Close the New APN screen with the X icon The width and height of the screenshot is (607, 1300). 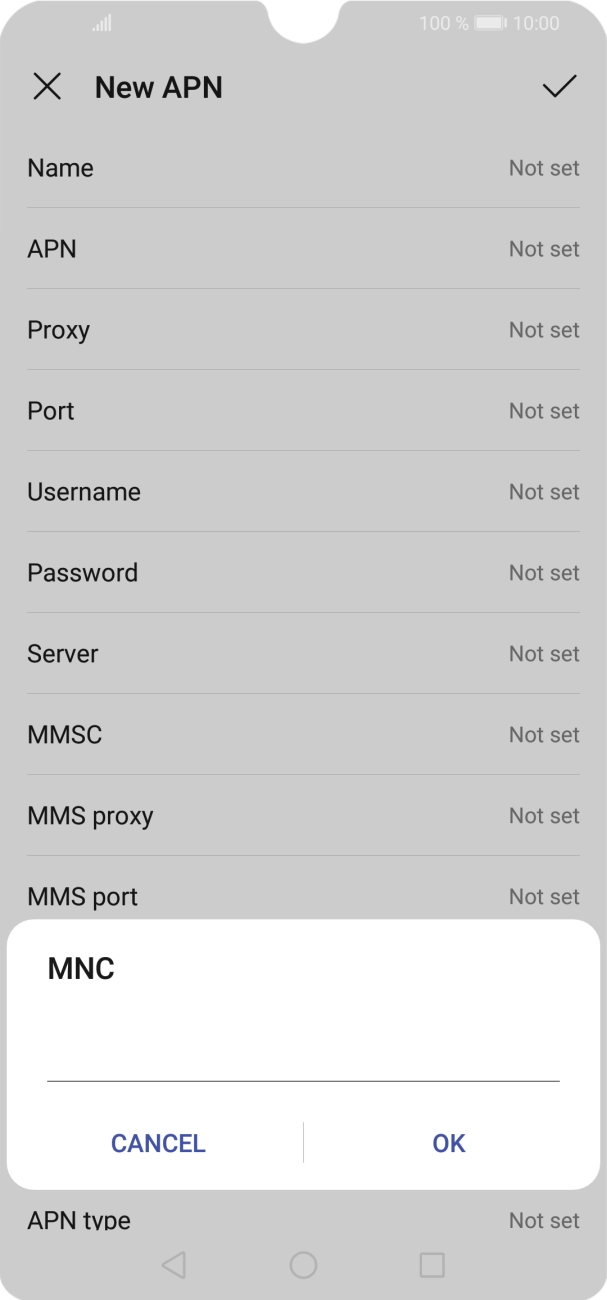coord(47,88)
